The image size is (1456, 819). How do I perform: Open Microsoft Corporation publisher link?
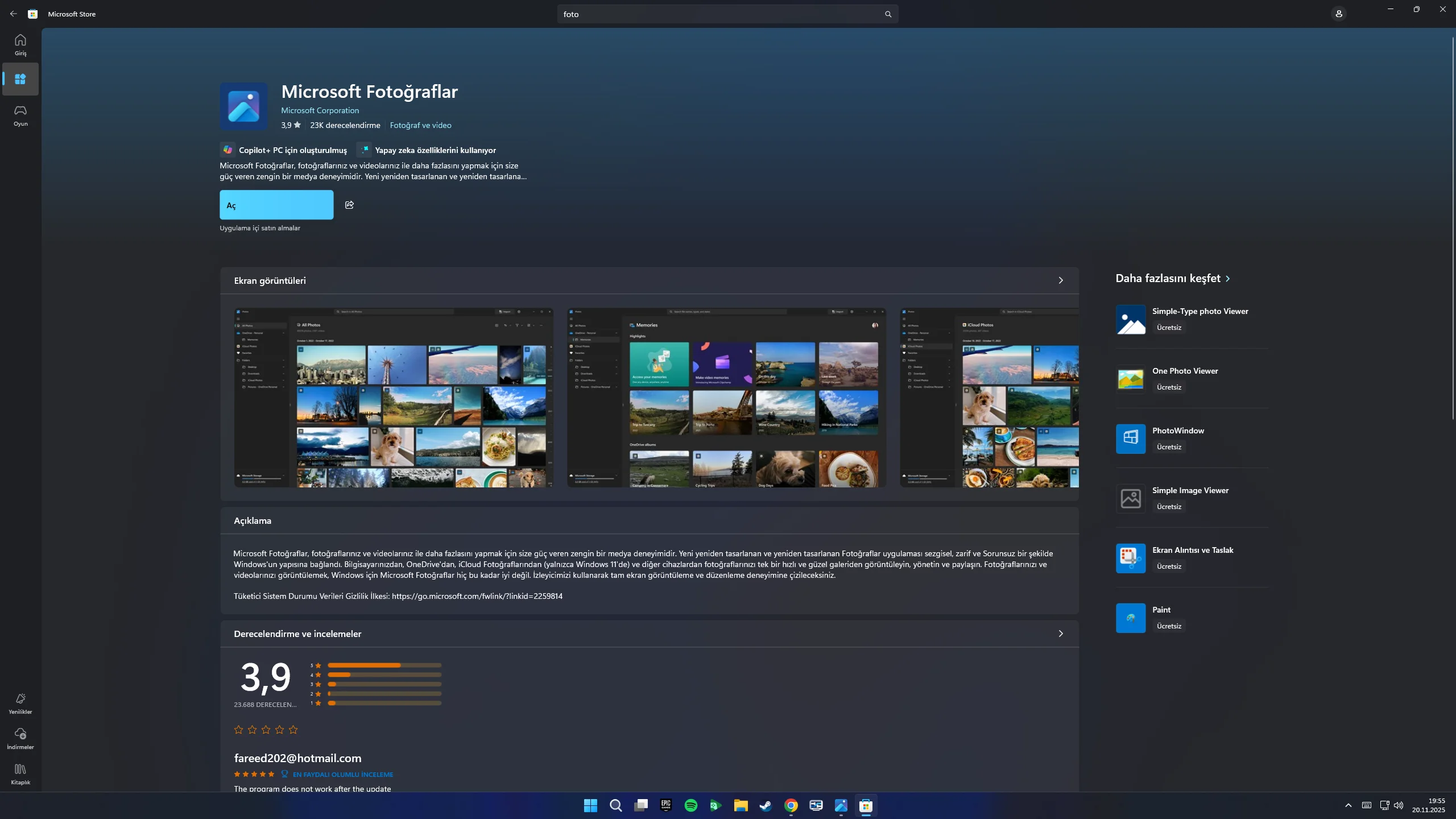[x=320, y=110]
